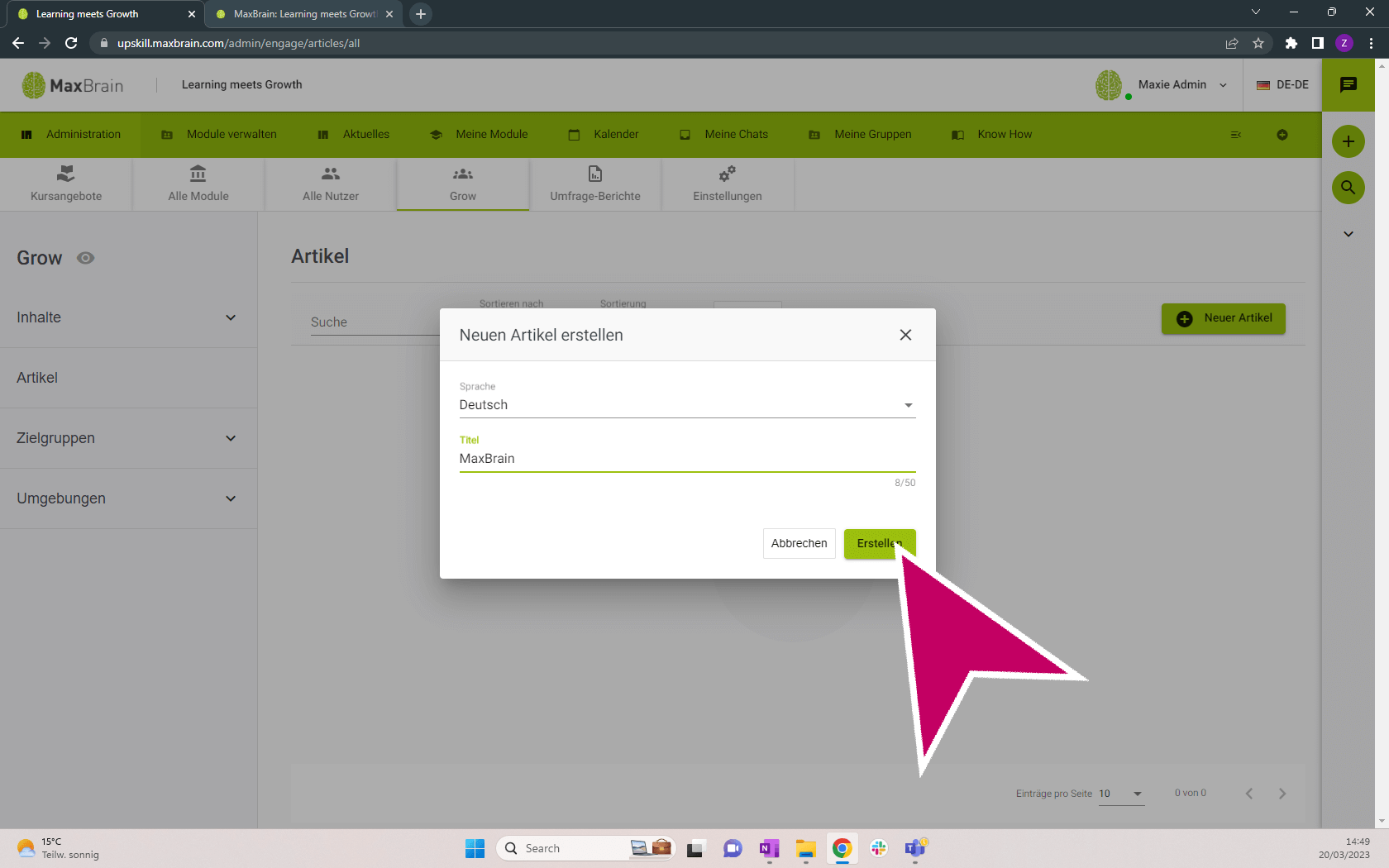Viewport: 1389px width, 868px height.
Task: Go to next page of entries
Action: [1282, 794]
